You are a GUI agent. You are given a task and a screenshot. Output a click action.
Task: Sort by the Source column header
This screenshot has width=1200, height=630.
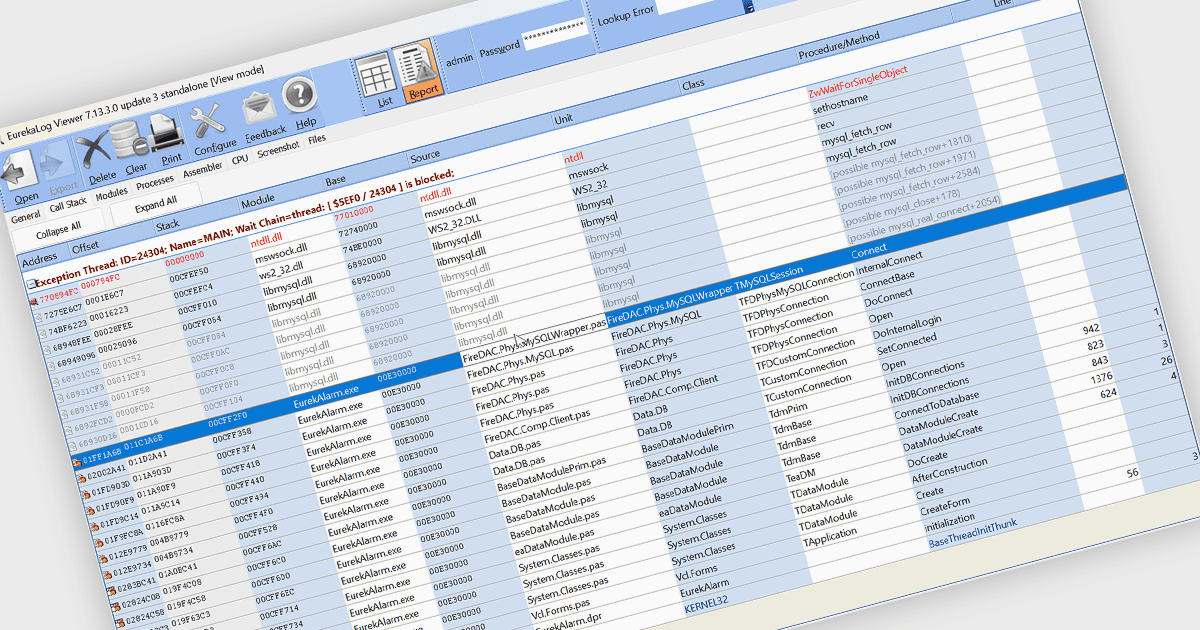point(425,158)
